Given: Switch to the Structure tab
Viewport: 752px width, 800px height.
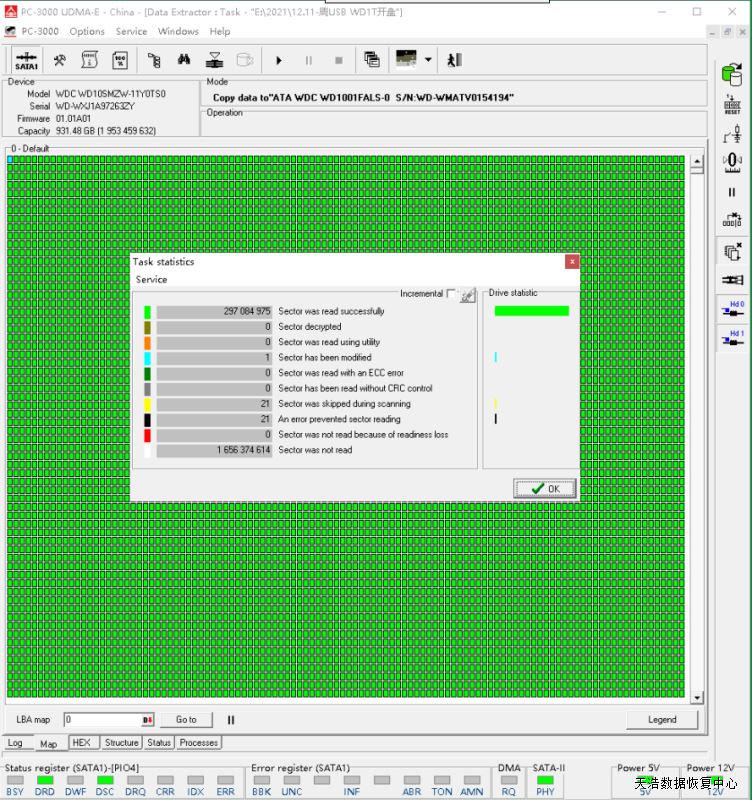Looking at the screenshot, I should (x=122, y=743).
